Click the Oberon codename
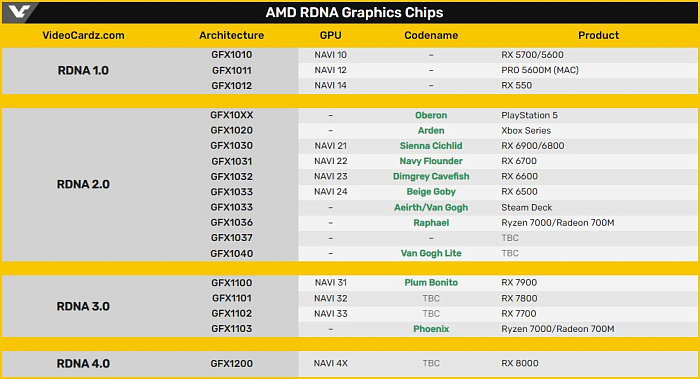The height and width of the screenshot is (379, 700). pyautogui.click(x=431, y=115)
